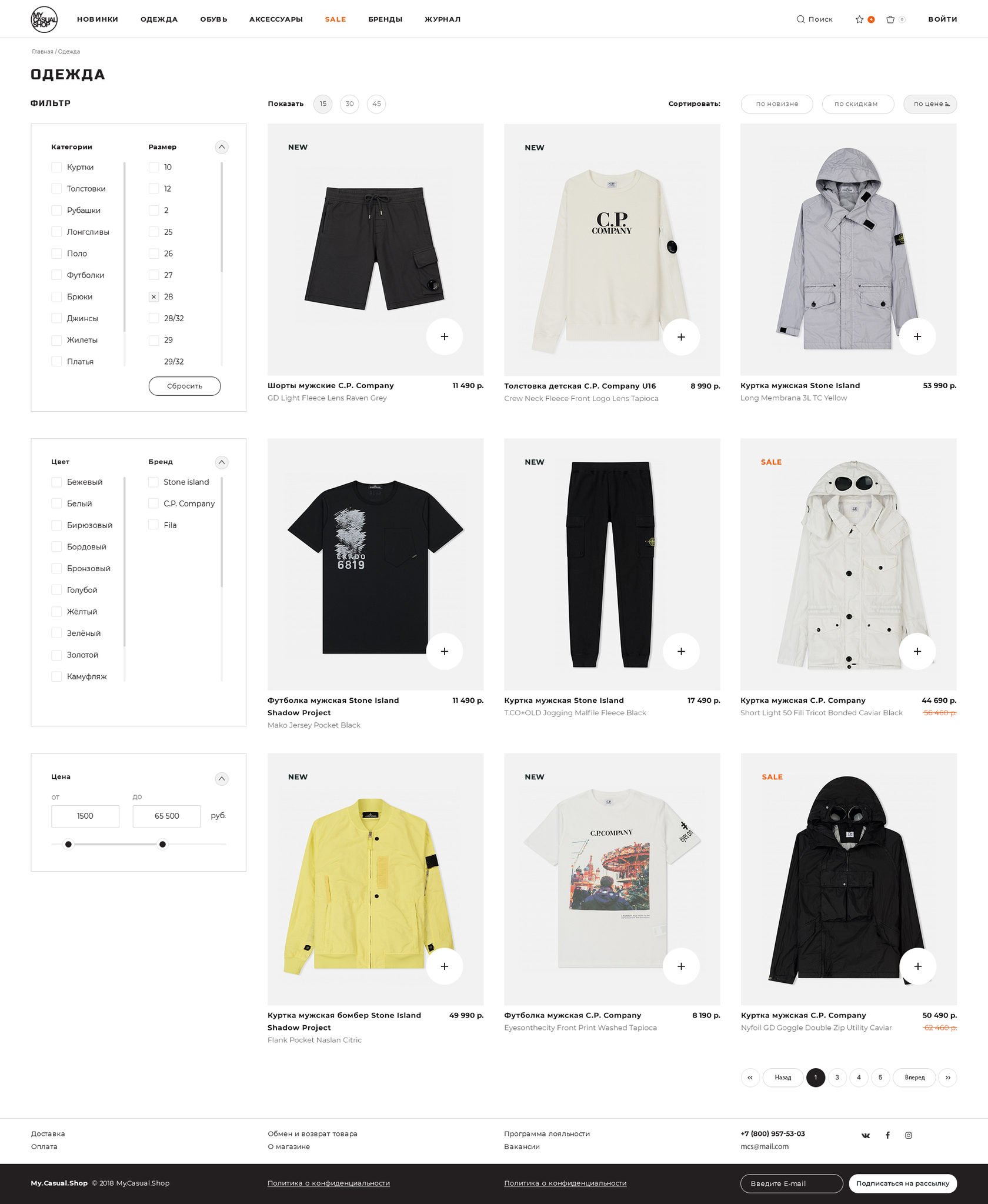Viewport: 988px width, 1204px height.
Task: Open the Facebook icon in footer
Action: [x=887, y=1135]
